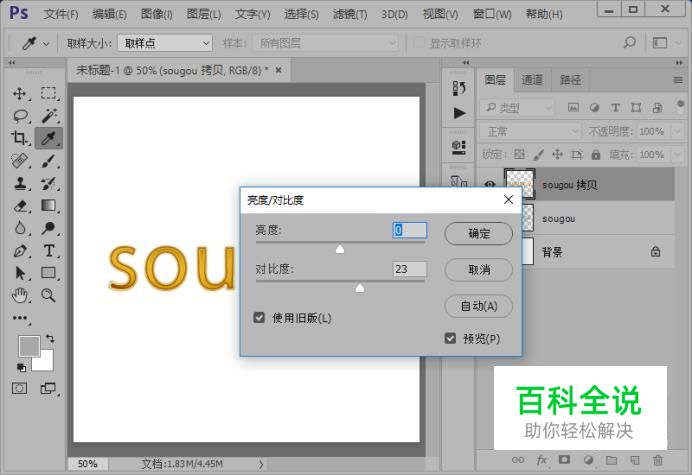This screenshot has height=475, width=692.
Task: Select the Hand tool
Action: (x=20, y=295)
